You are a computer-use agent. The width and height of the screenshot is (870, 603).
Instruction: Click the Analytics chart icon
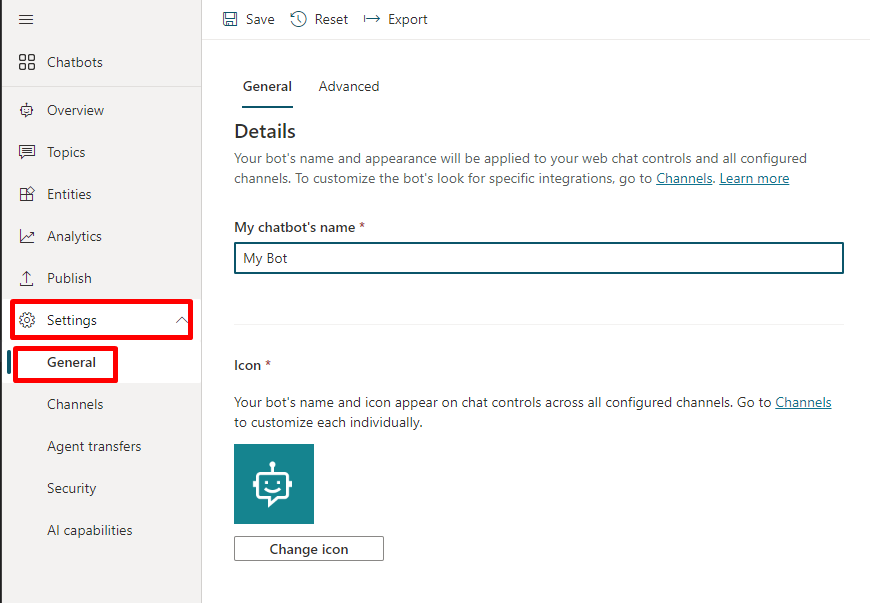click(27, 236)
